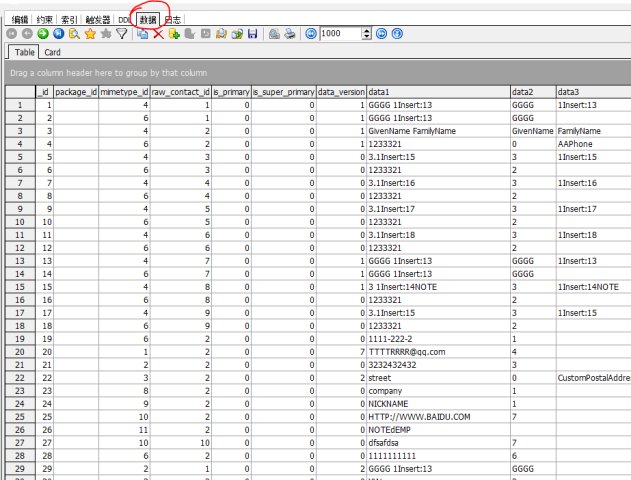Screen dimensions: 631x480
Task: Click the blue floppy disk save icon
Action: (x=253, y=34)
